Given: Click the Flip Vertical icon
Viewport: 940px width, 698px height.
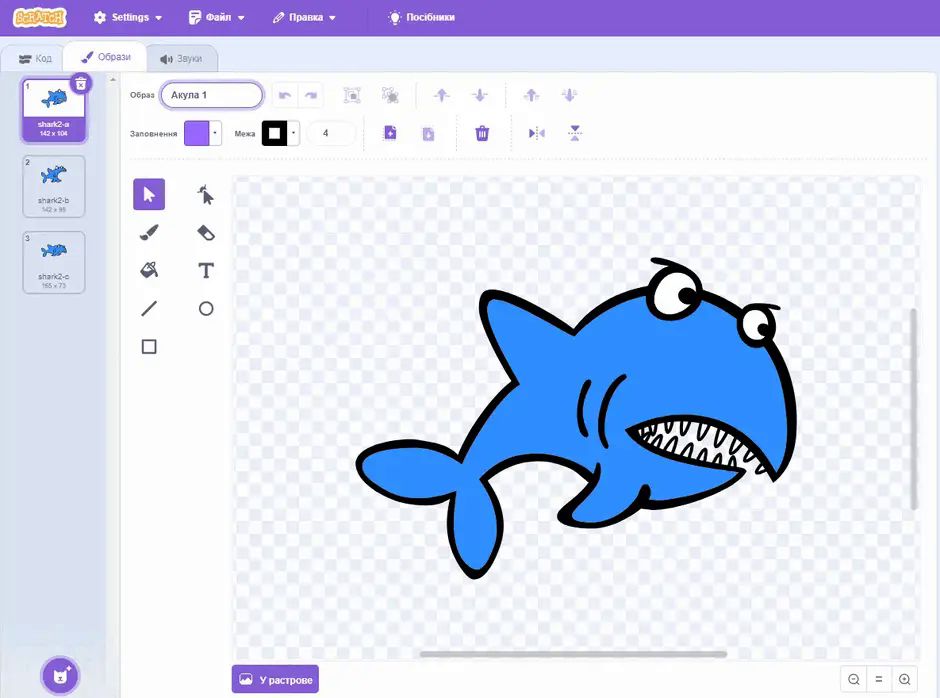Looking at the screenshot, I should click(575, 133).
